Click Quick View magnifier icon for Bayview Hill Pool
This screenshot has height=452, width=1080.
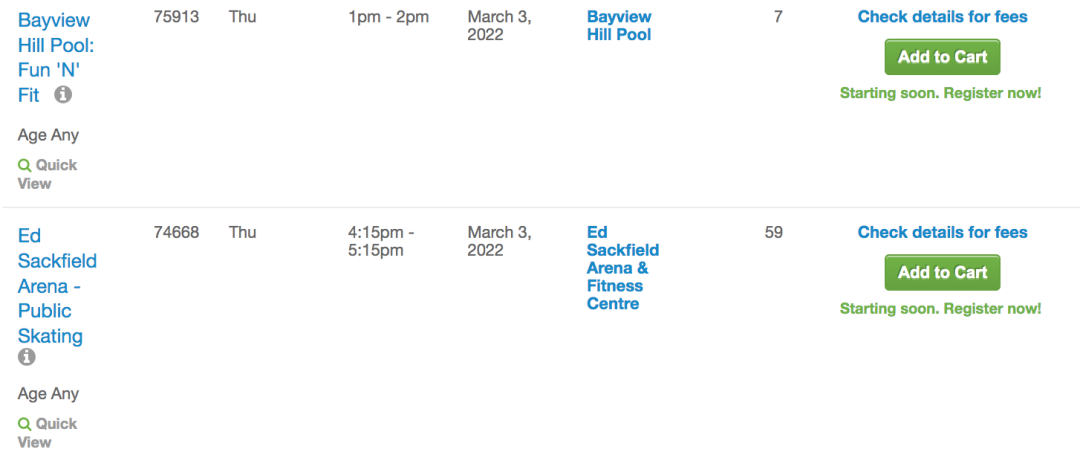point(25,165)
